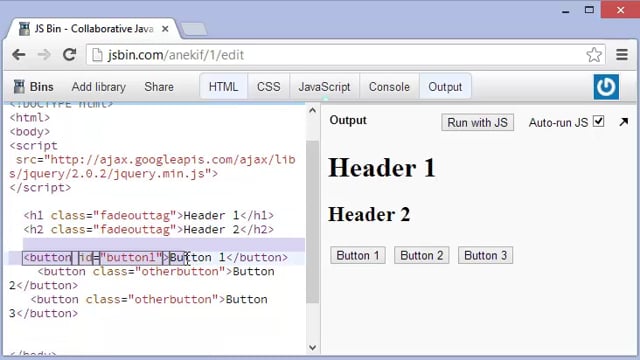This screenshot has height=360, width=640.
Task: Click the id="button1" attribute in code
Action: pyautogui.click(x=120, y=258)
